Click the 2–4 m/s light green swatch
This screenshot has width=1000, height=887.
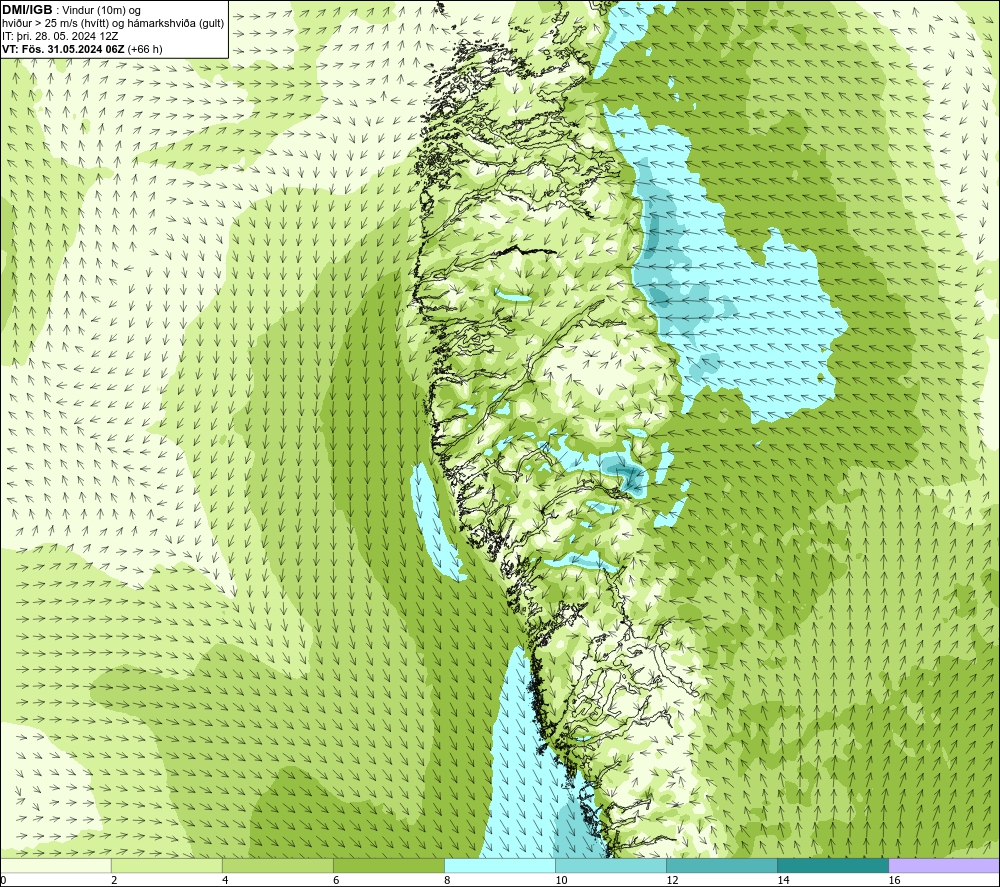167,866
